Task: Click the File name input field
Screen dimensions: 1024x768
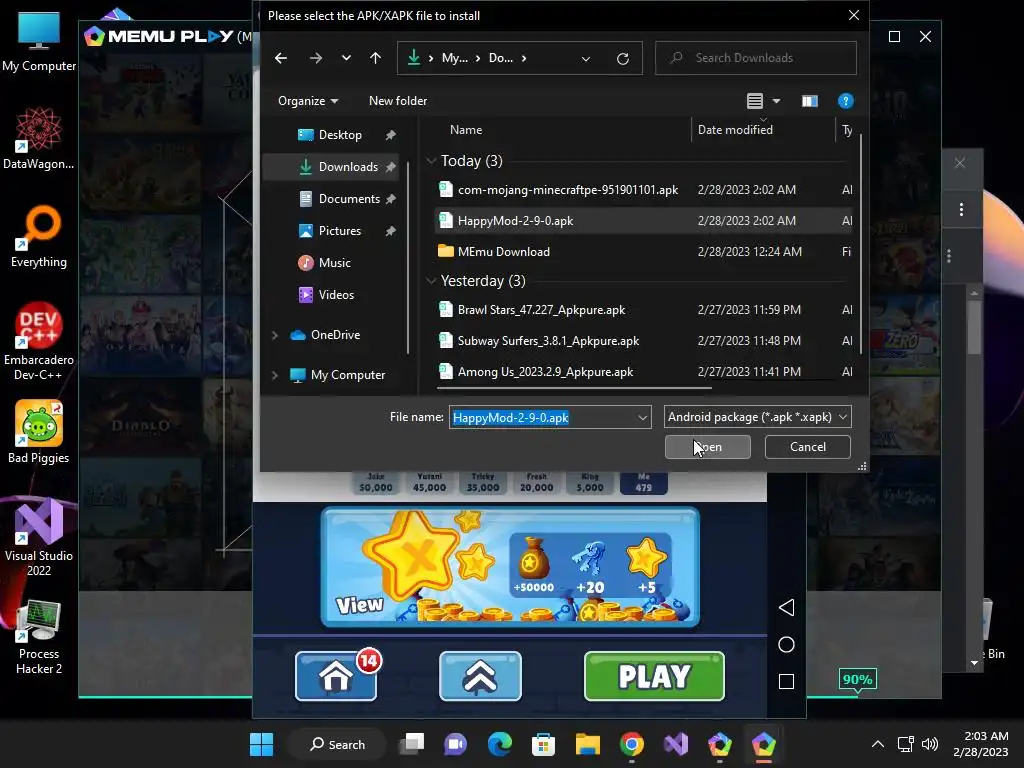Action: [542, 417]
